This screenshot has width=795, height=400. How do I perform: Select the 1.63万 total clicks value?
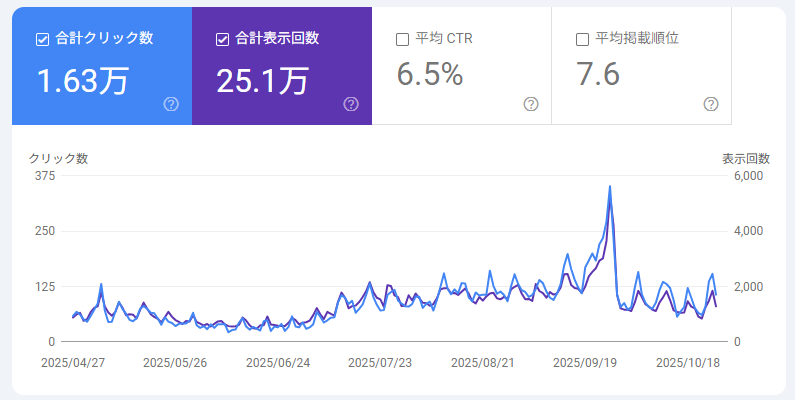[x=83, y=79]
